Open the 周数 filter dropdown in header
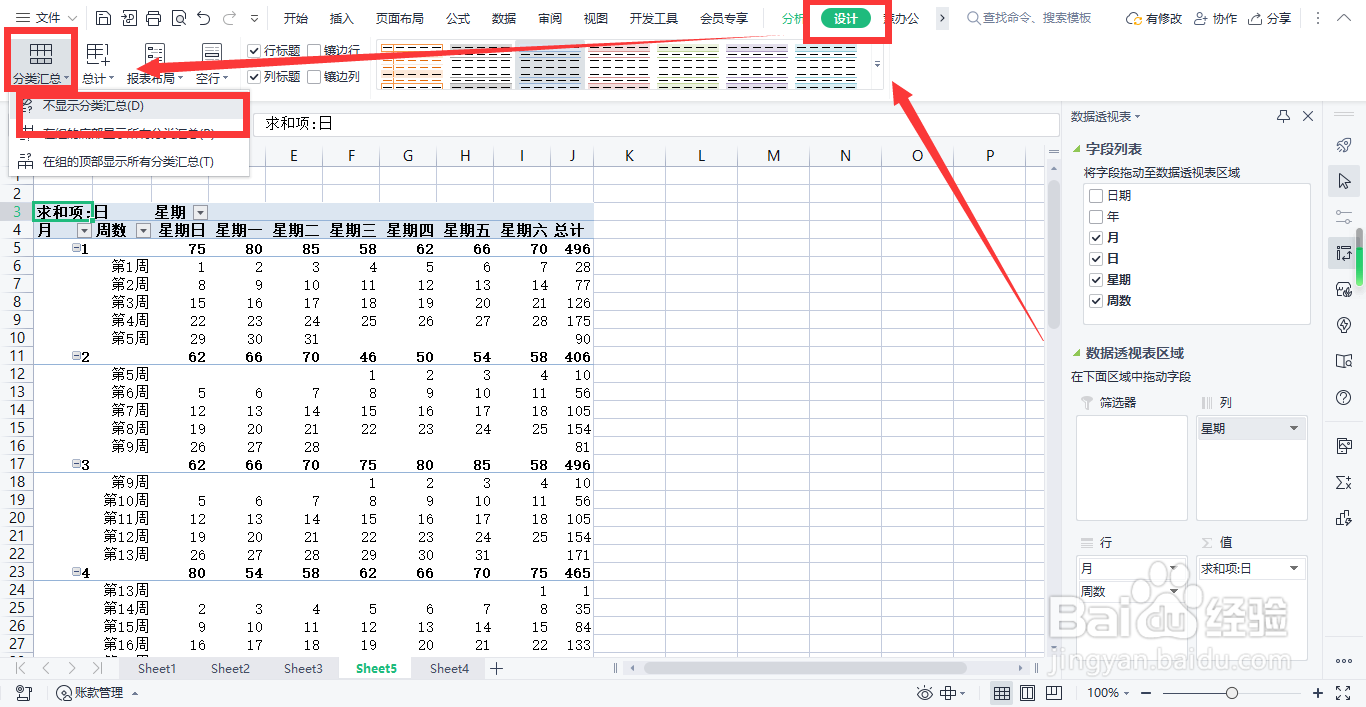This screenshot has height=707, width=1366. [x=143, y=230]
